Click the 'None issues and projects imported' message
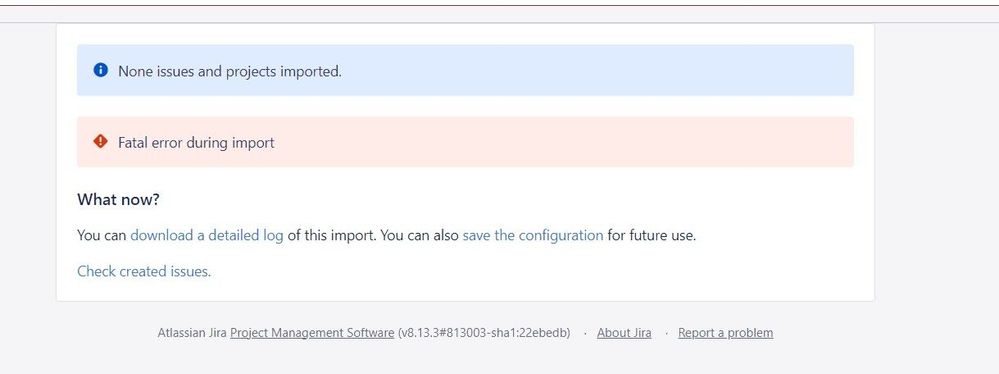The height and width of the screenshot is (374, 999). (230, 71)
